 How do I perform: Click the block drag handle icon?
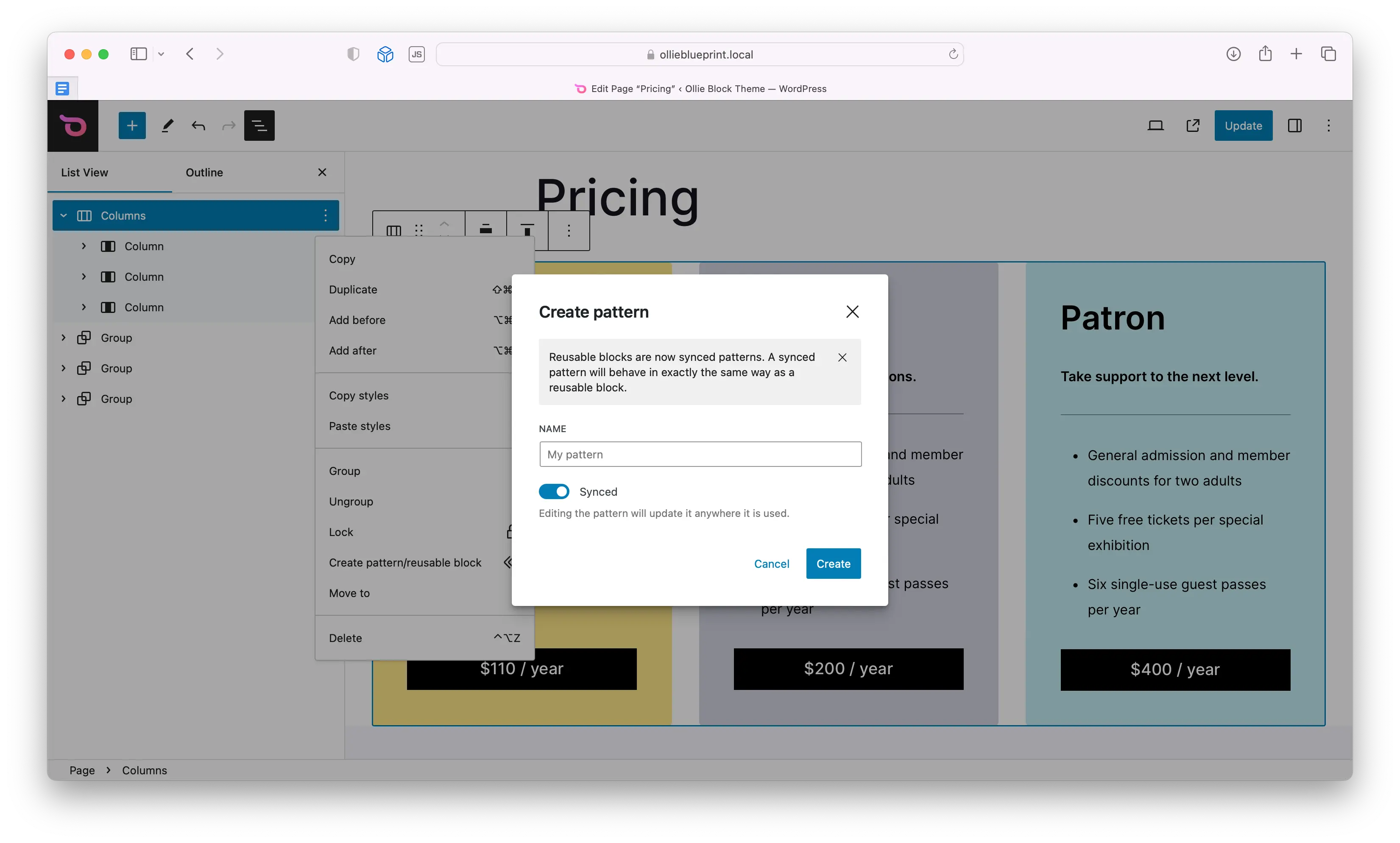coord(418,230)
